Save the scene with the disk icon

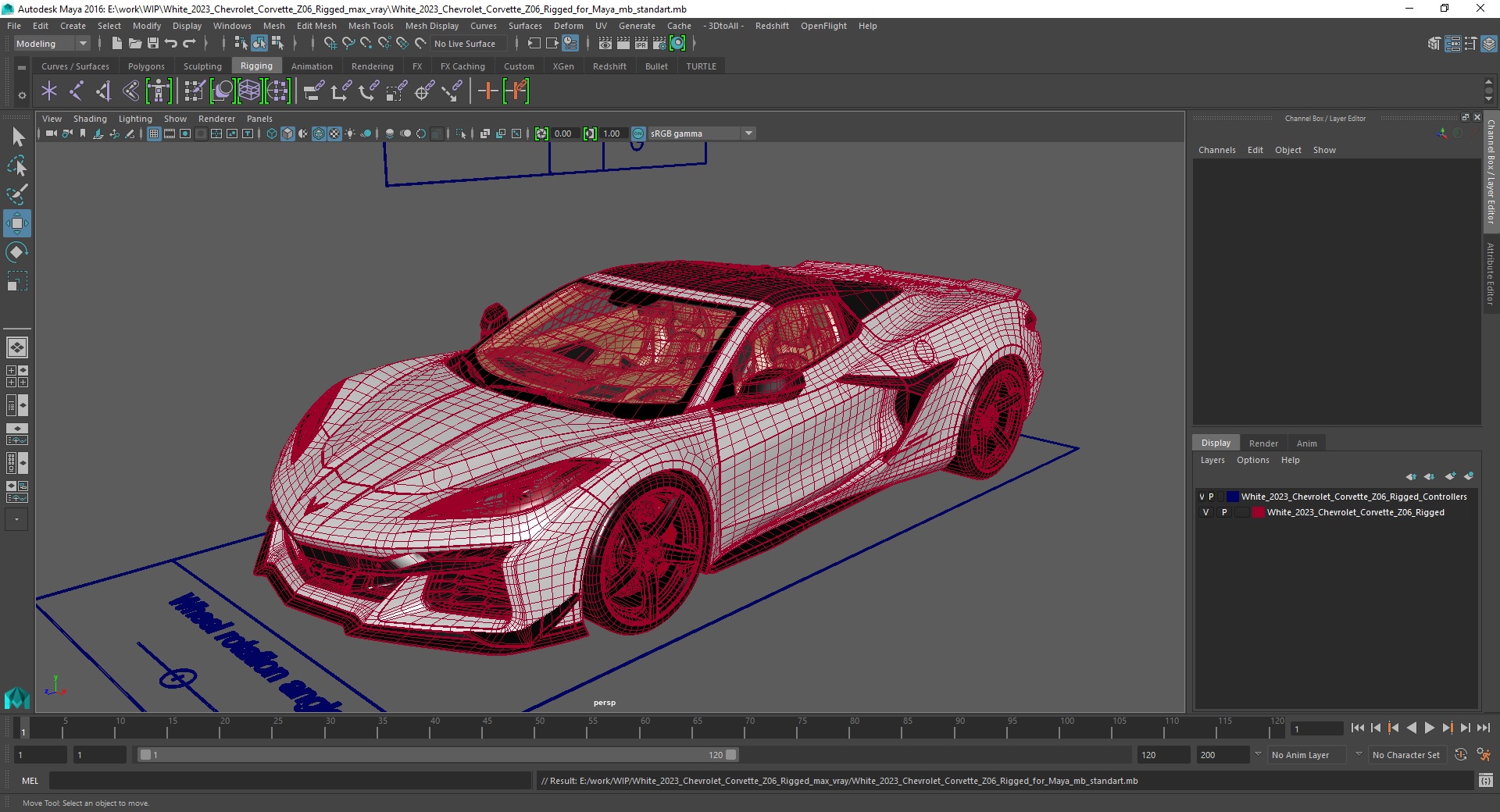(x=153, y=44)
